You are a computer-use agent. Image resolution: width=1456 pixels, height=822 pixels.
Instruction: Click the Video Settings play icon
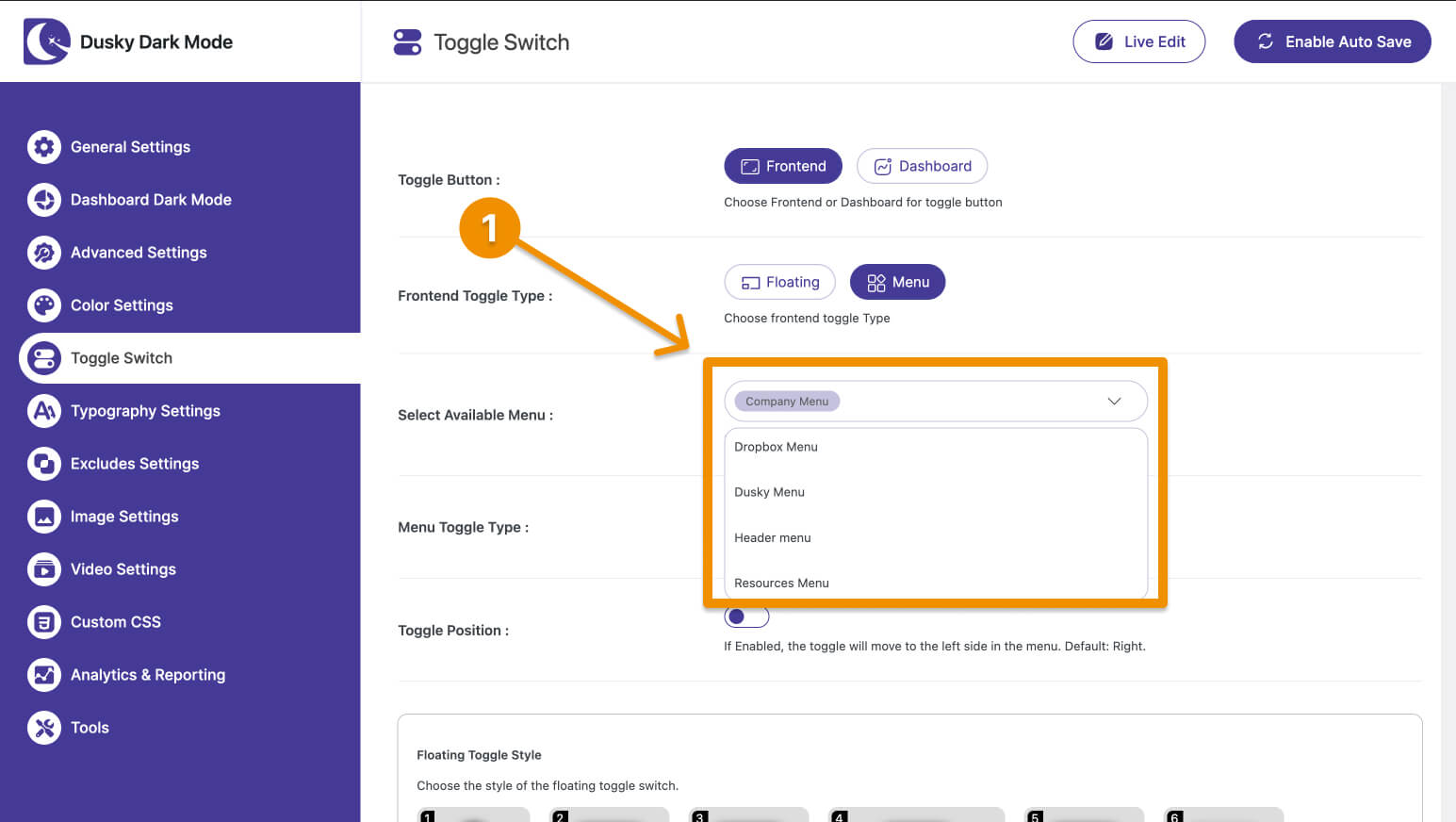[44, 569]
